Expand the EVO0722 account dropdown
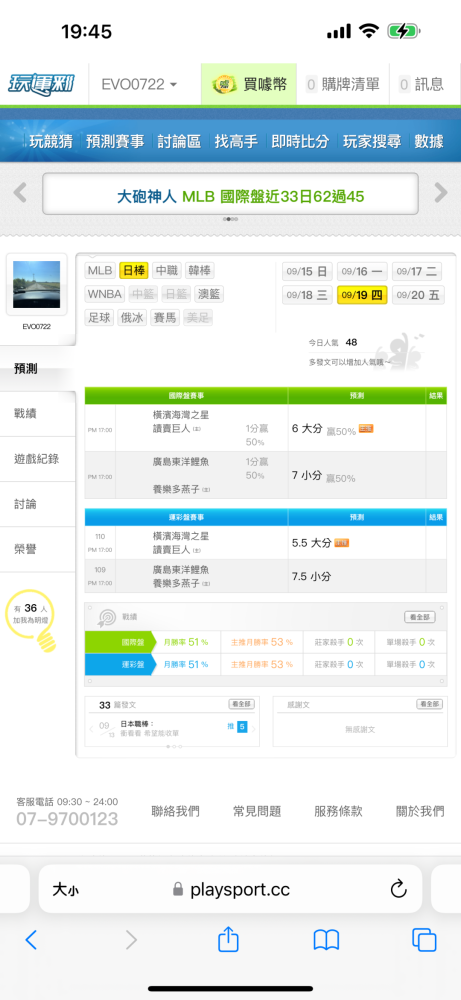 [140, 84]
